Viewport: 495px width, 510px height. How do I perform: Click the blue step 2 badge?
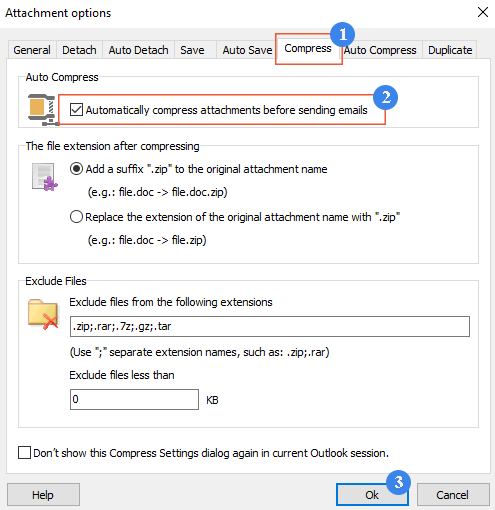[x=385, y=97]
